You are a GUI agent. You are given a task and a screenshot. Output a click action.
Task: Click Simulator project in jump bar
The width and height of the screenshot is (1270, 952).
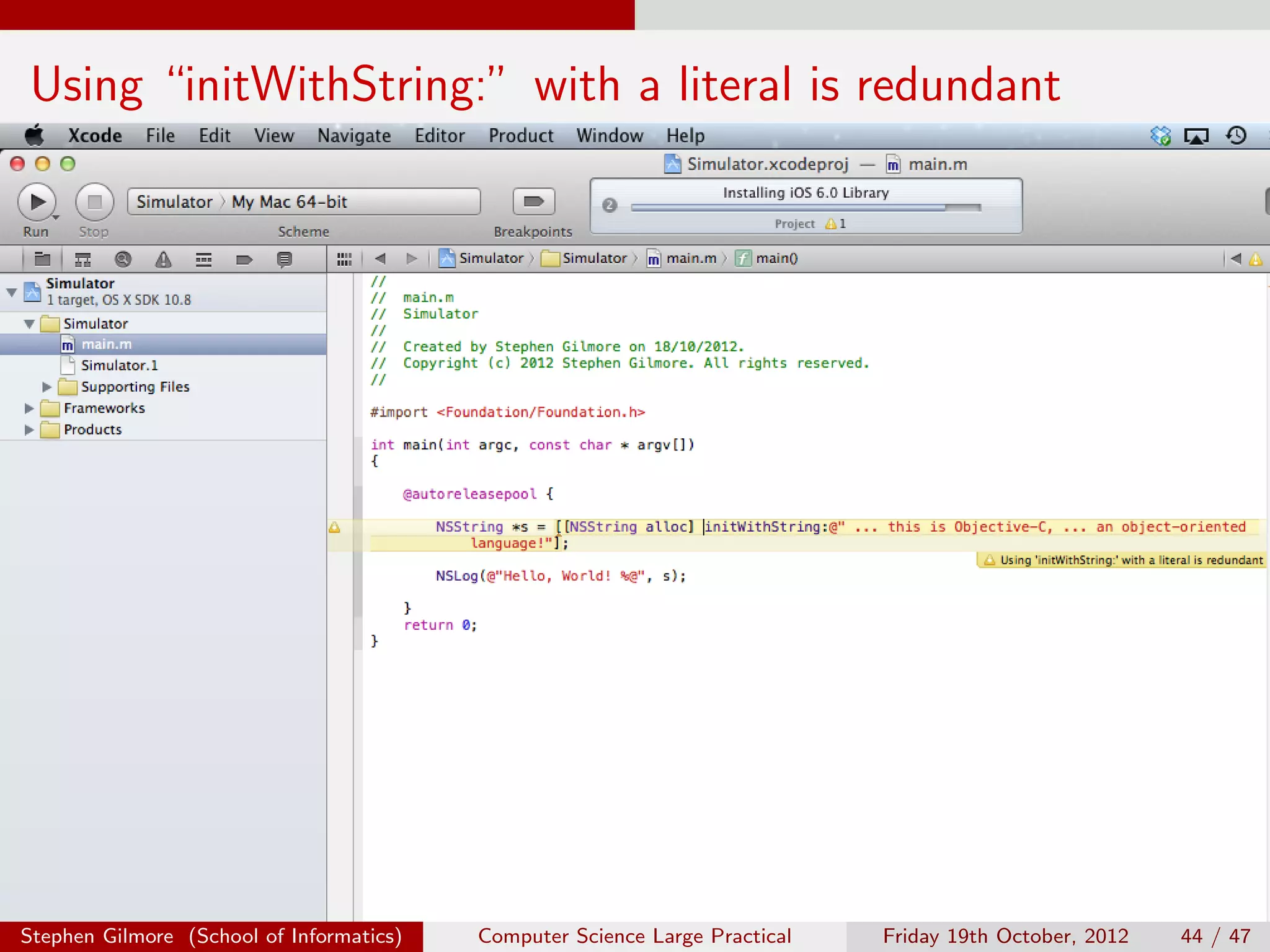[x=481, y=258]
